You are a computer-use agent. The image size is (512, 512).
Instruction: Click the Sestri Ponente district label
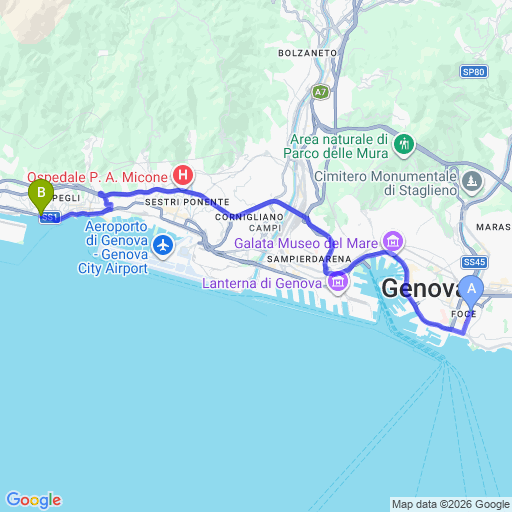click(187, 202)
